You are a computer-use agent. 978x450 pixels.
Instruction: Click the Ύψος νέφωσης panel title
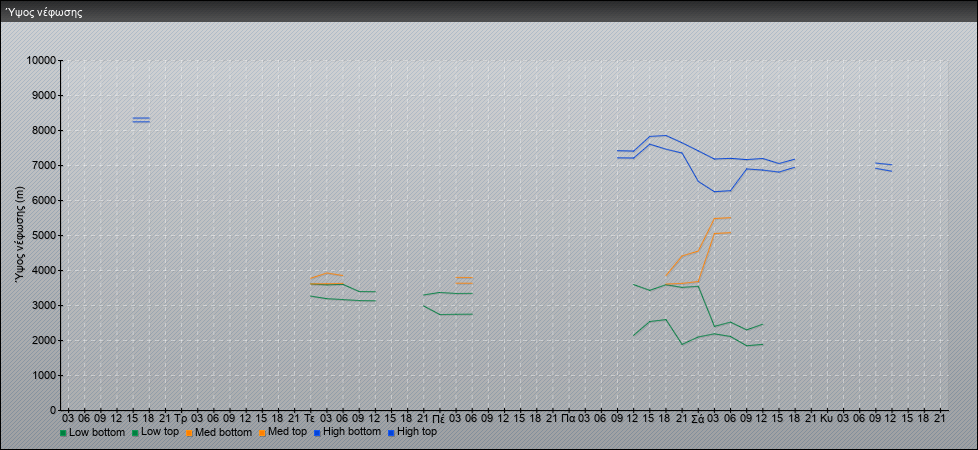[x=43, y=12]
